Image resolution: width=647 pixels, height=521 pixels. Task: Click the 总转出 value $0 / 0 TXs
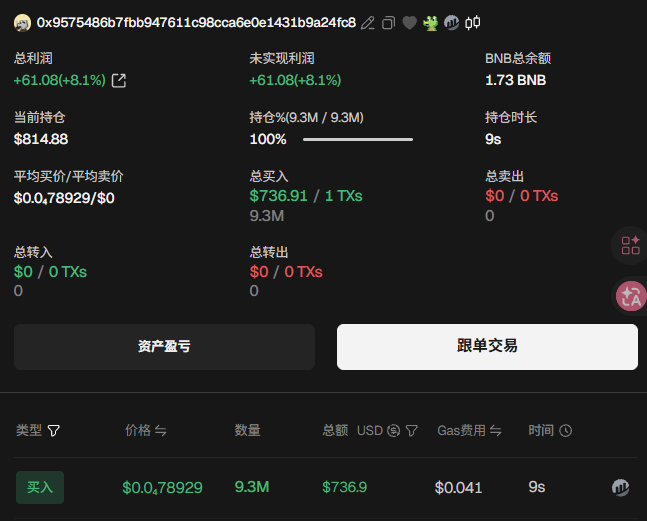coord(286,272)
